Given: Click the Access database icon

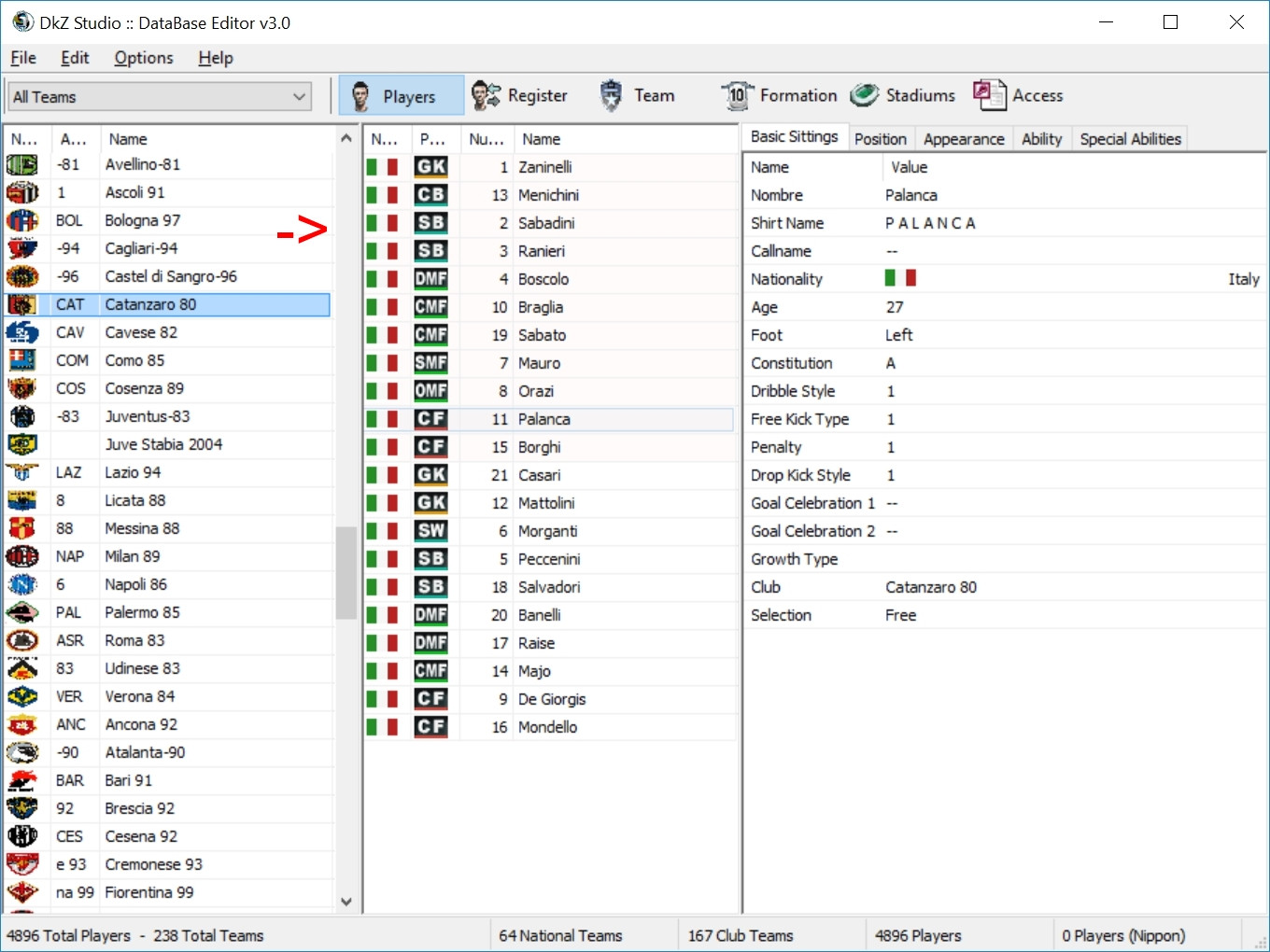Looking at the screenshot, I should click(x=989, y=95).
